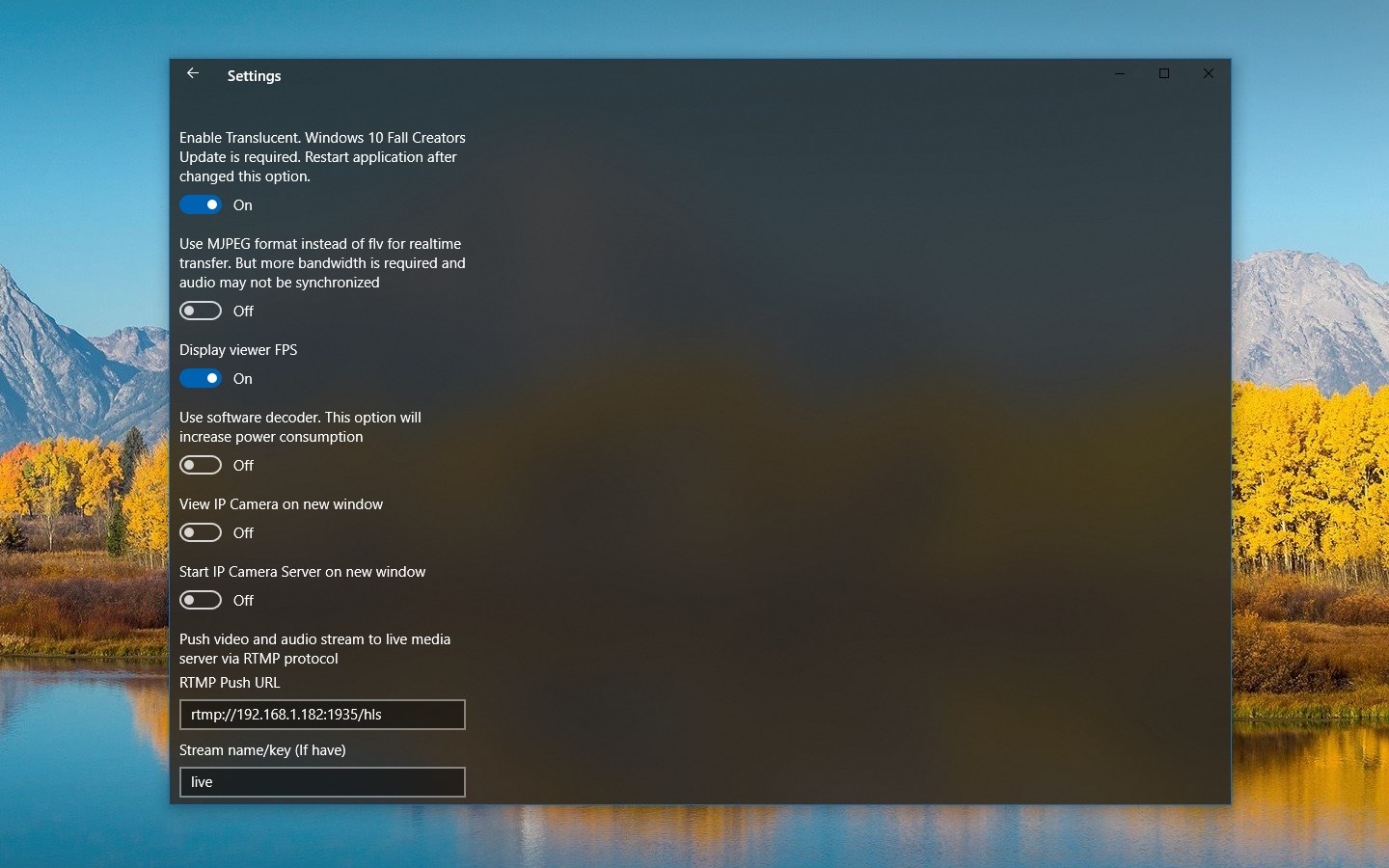Toggle off Display viewer FPS
The height and width of the screenshot is (868, 1389).
tap(201, 378)
